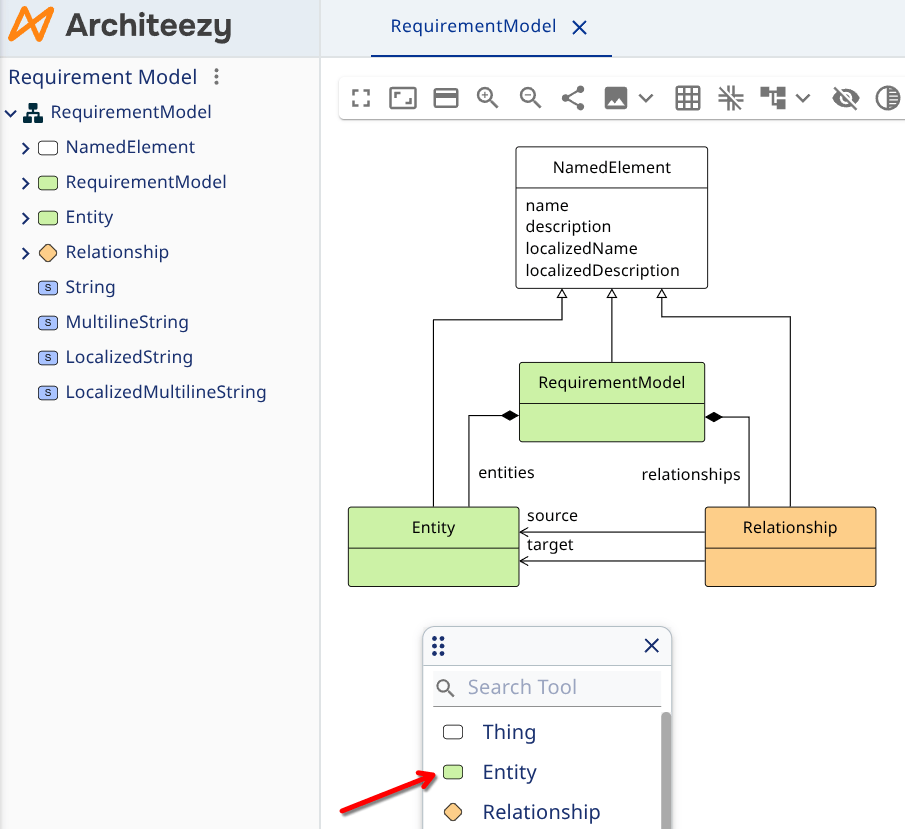Image resolution: width=905 pixels, height=829 pixels.
Task: Click the share diagram icon
Action: click(573, 98)
